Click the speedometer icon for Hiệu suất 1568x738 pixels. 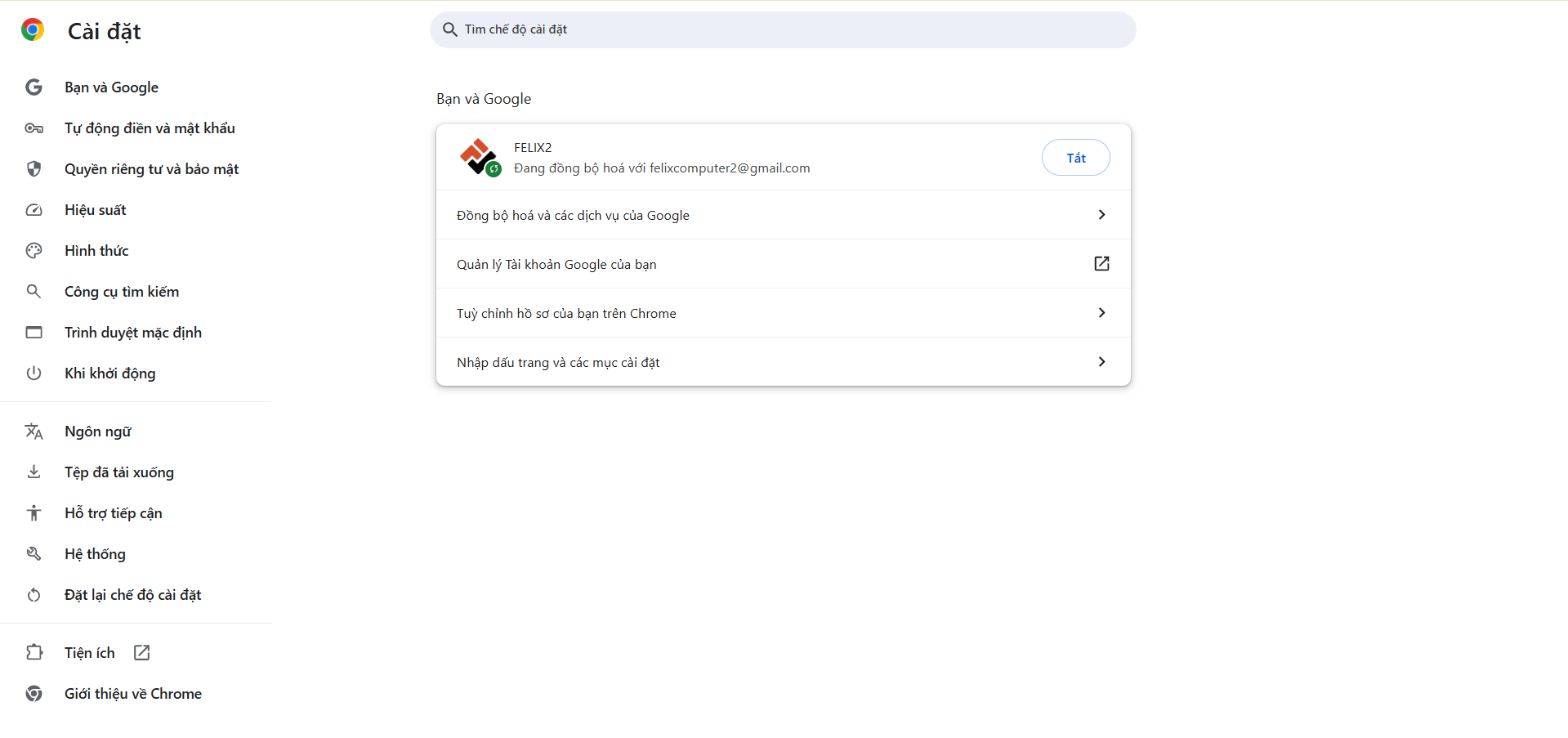tap(34, 210)
